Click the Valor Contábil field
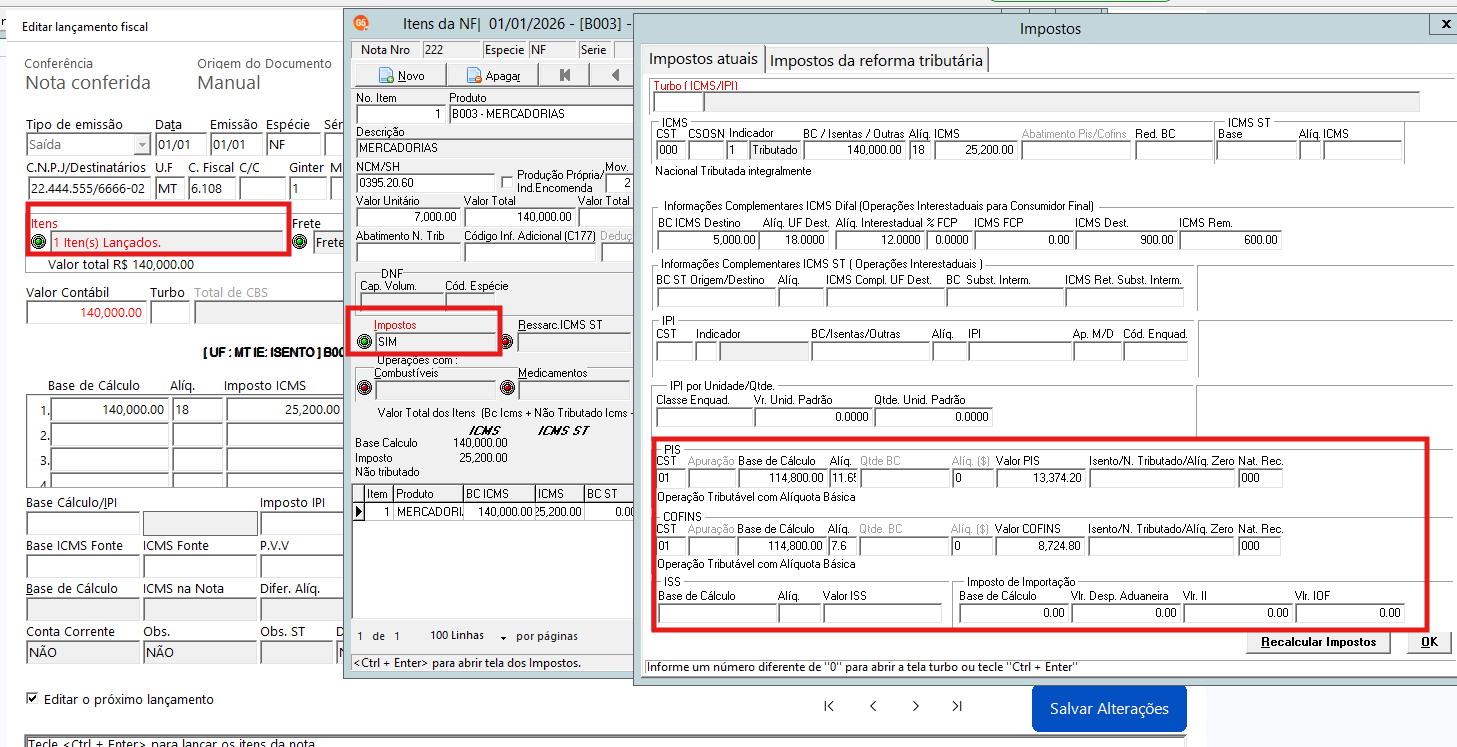Screen dimensions: 1457x747 click(86, 313)
